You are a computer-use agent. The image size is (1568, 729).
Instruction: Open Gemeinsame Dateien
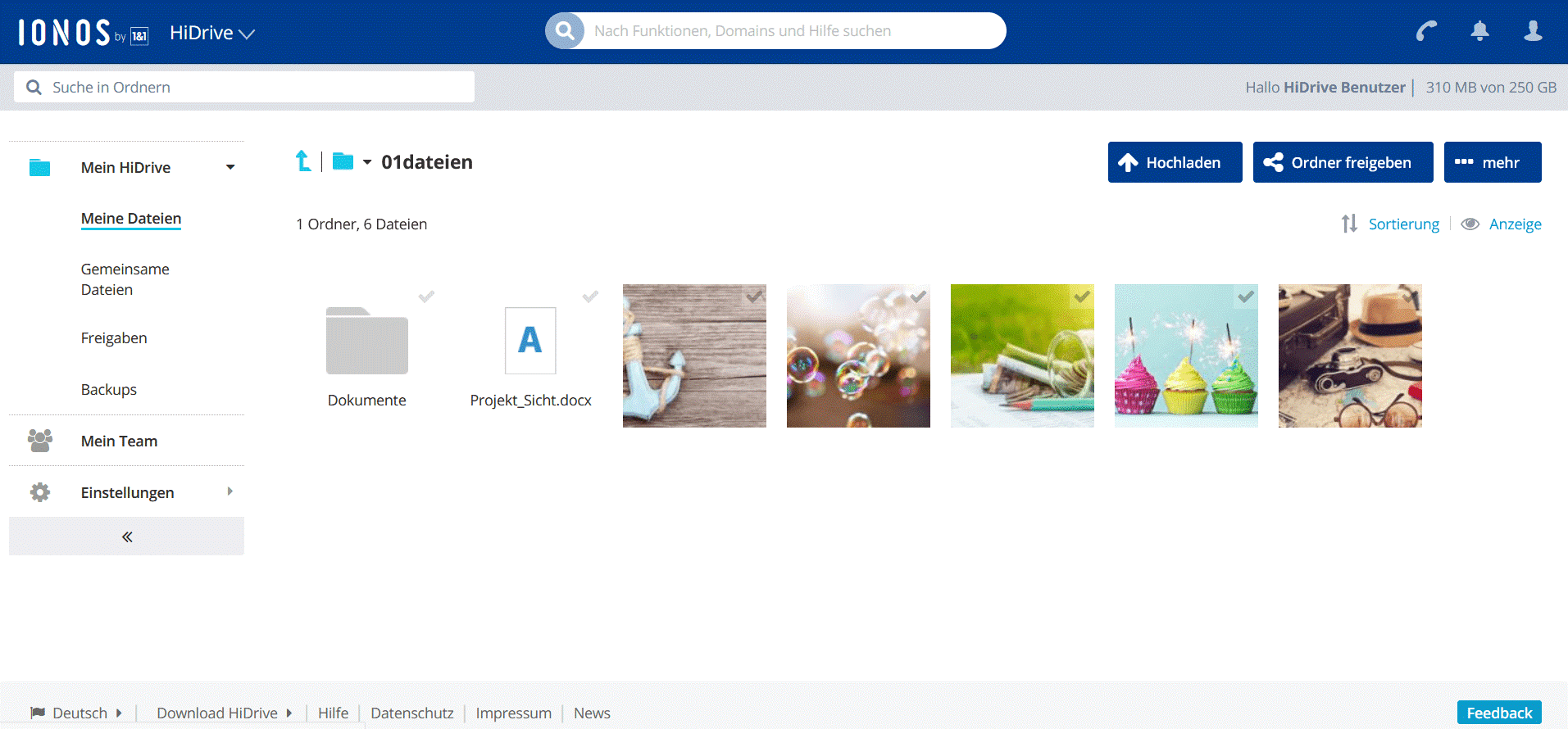click(x=125, y=279)
